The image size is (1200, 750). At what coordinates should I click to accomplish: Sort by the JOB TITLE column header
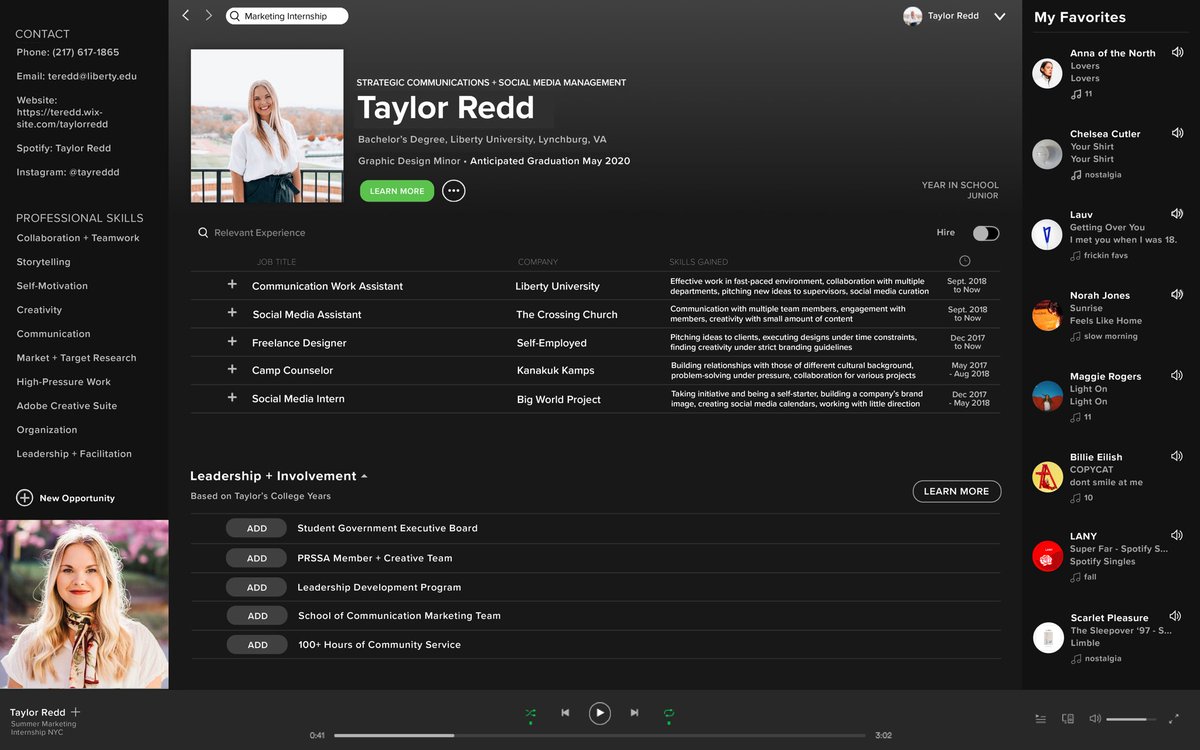pos(277,262)
